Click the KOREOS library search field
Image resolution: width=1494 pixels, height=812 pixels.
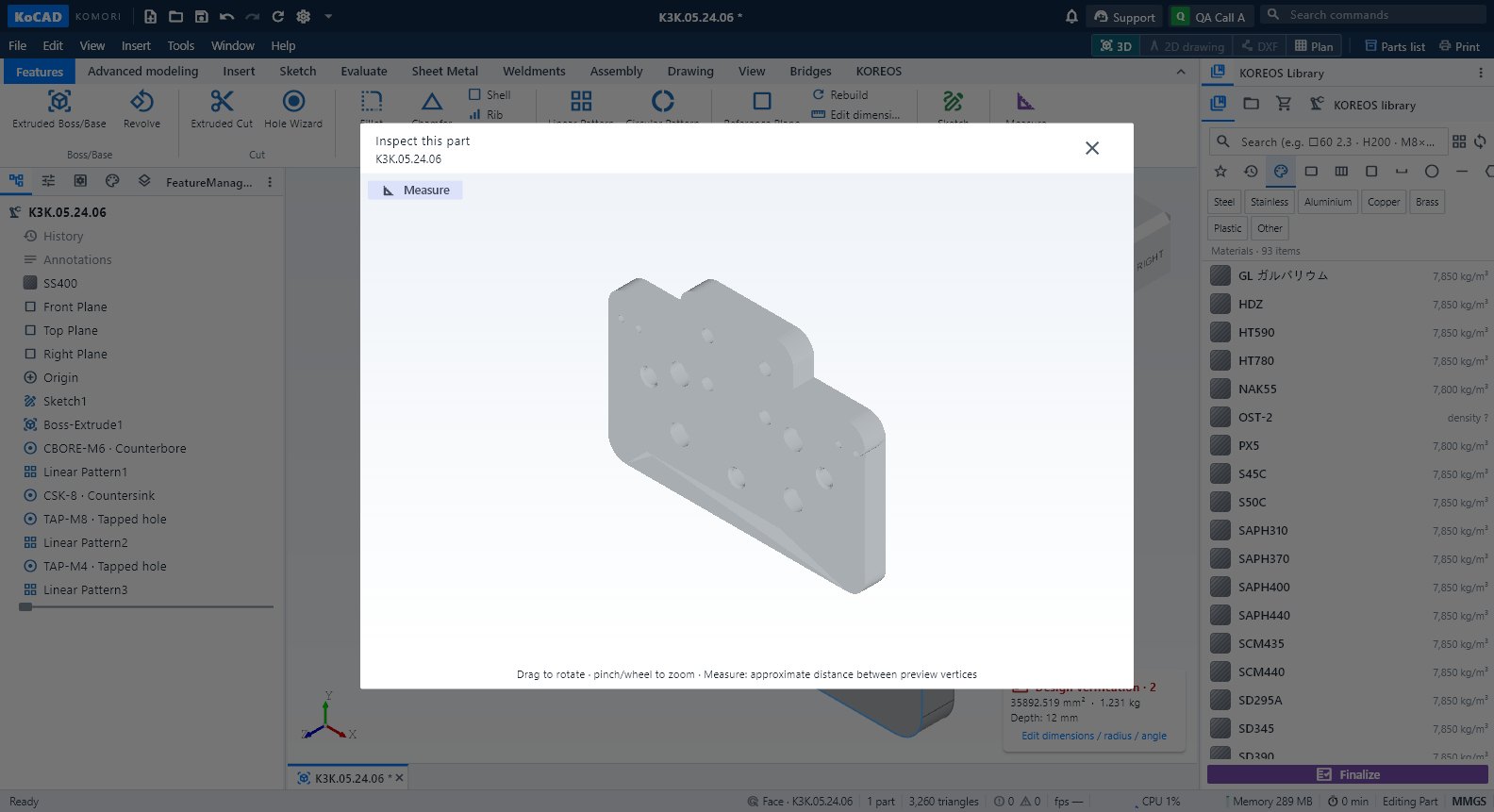(x=1328, y=141)
